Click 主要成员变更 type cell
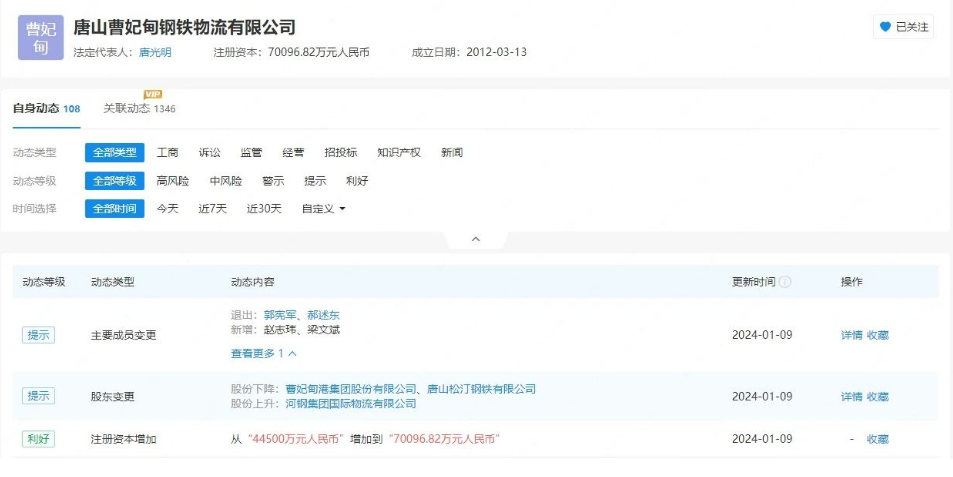This screenshot has height=477, width=953. click(123, 335)
